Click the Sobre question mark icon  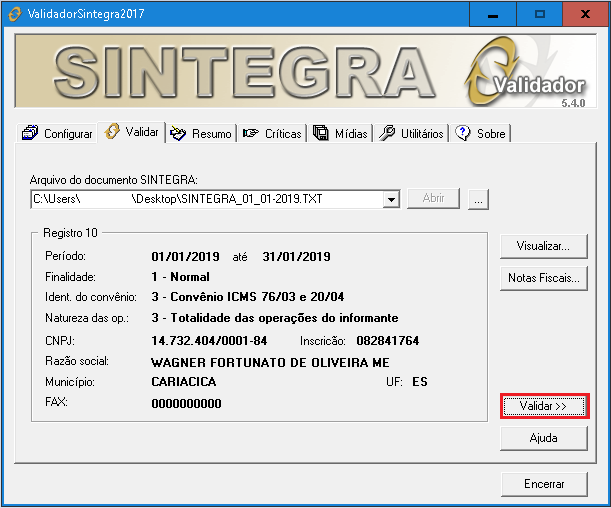click(463, 133)
